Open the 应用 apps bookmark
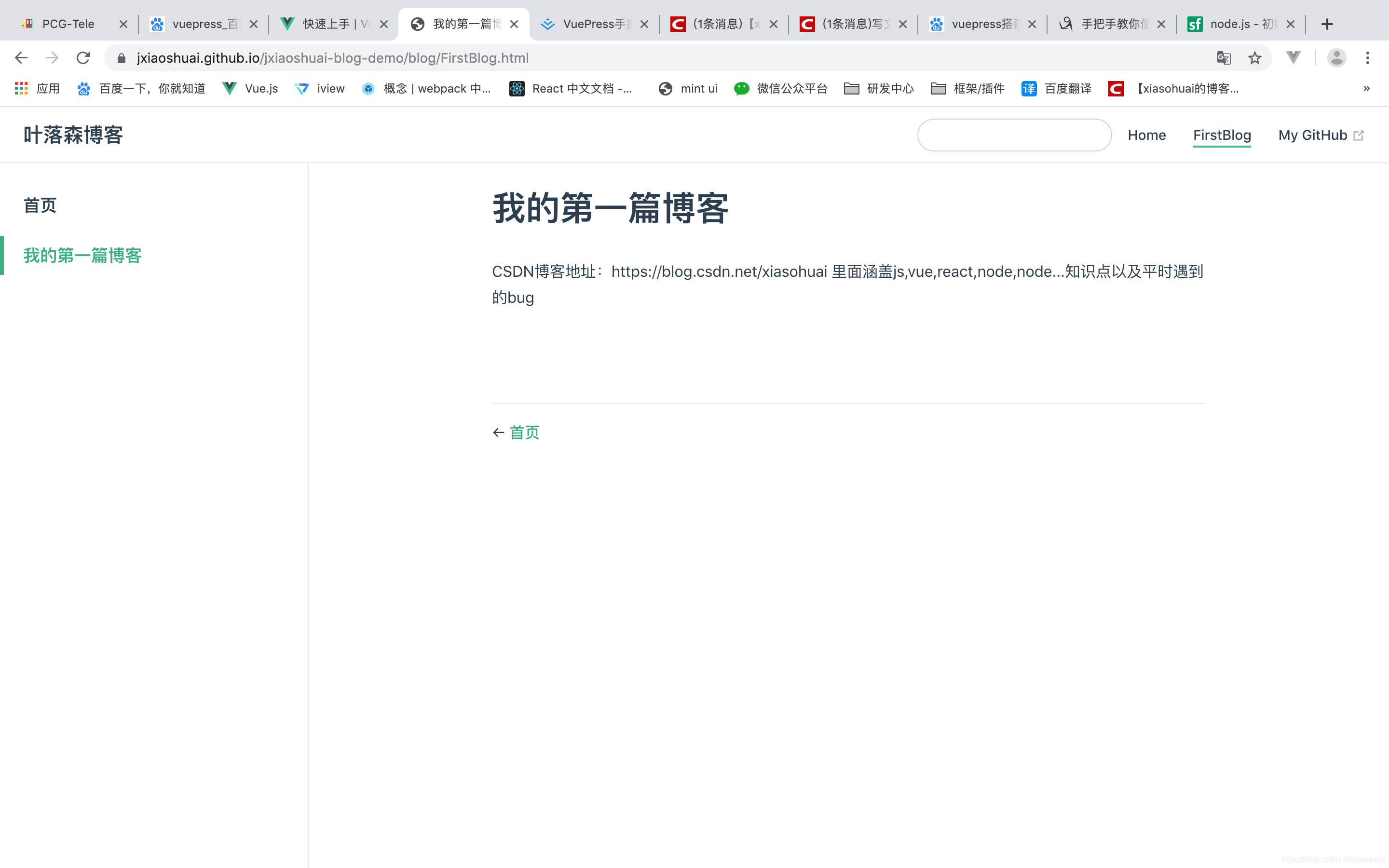 [x=37, y=88]
